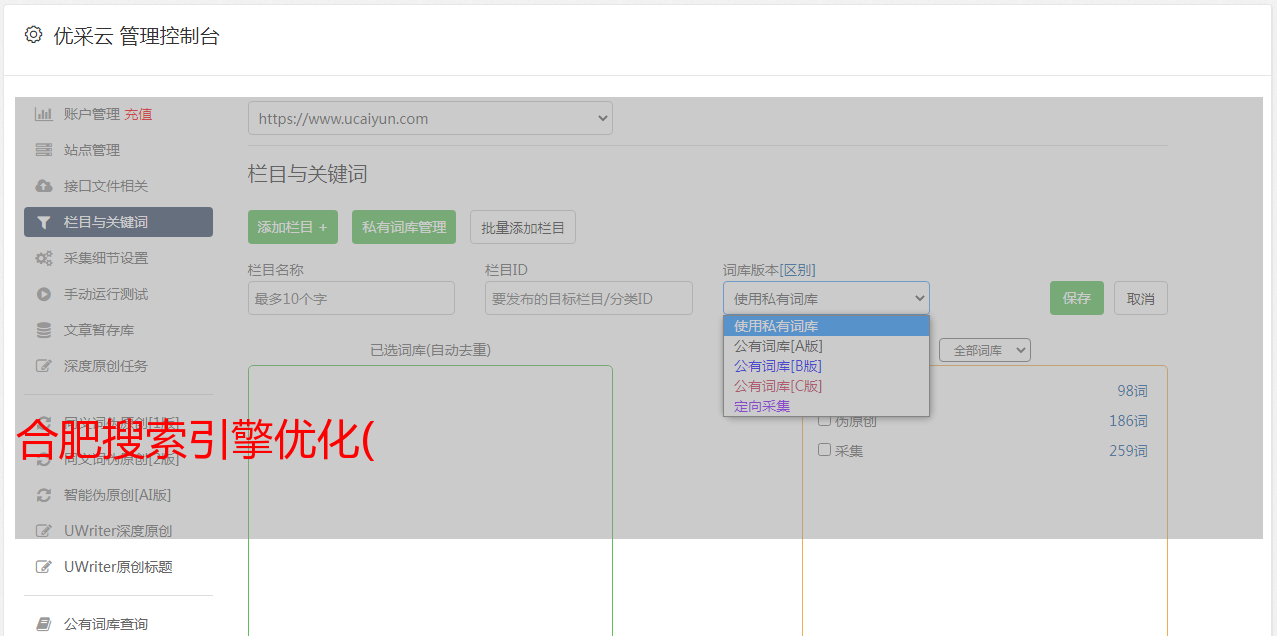Screen dimensions: 1277x636
Task: Click the 取消 button
Action: (1141, 298)
